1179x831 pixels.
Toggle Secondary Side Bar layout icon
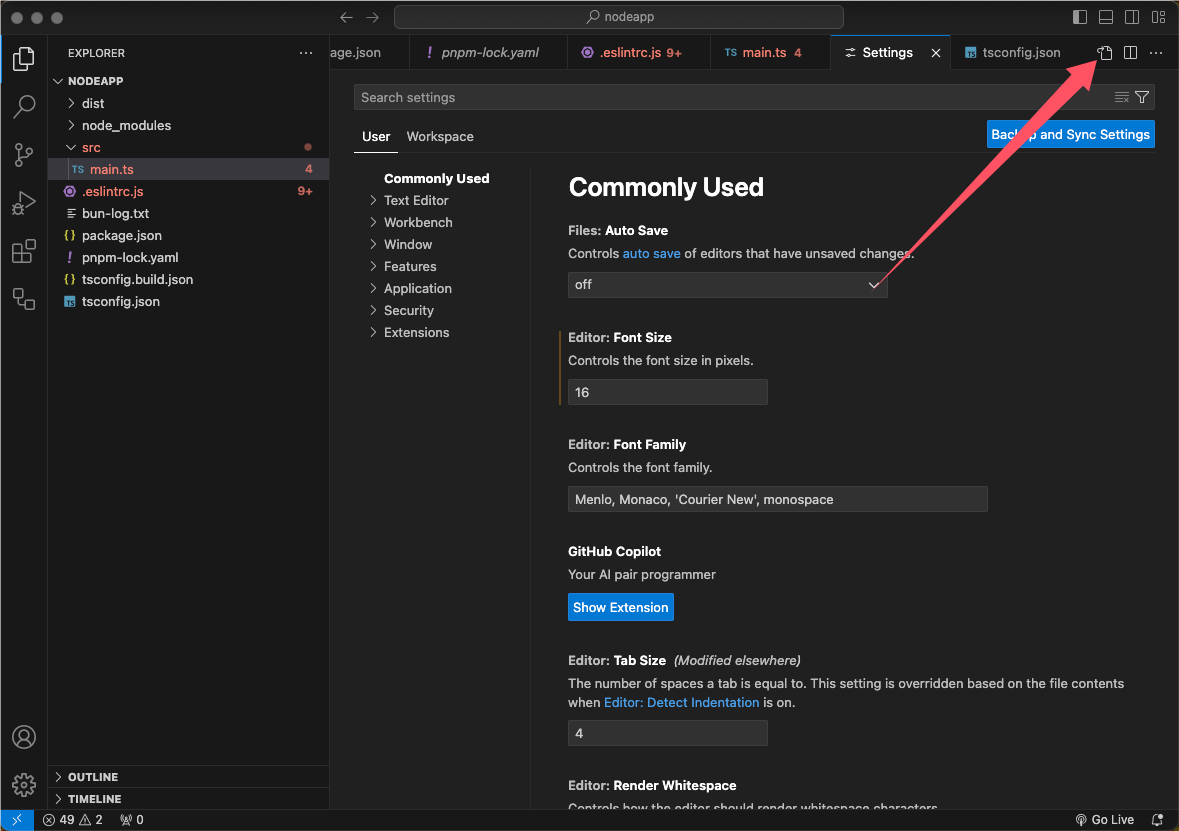[1132, 17]
